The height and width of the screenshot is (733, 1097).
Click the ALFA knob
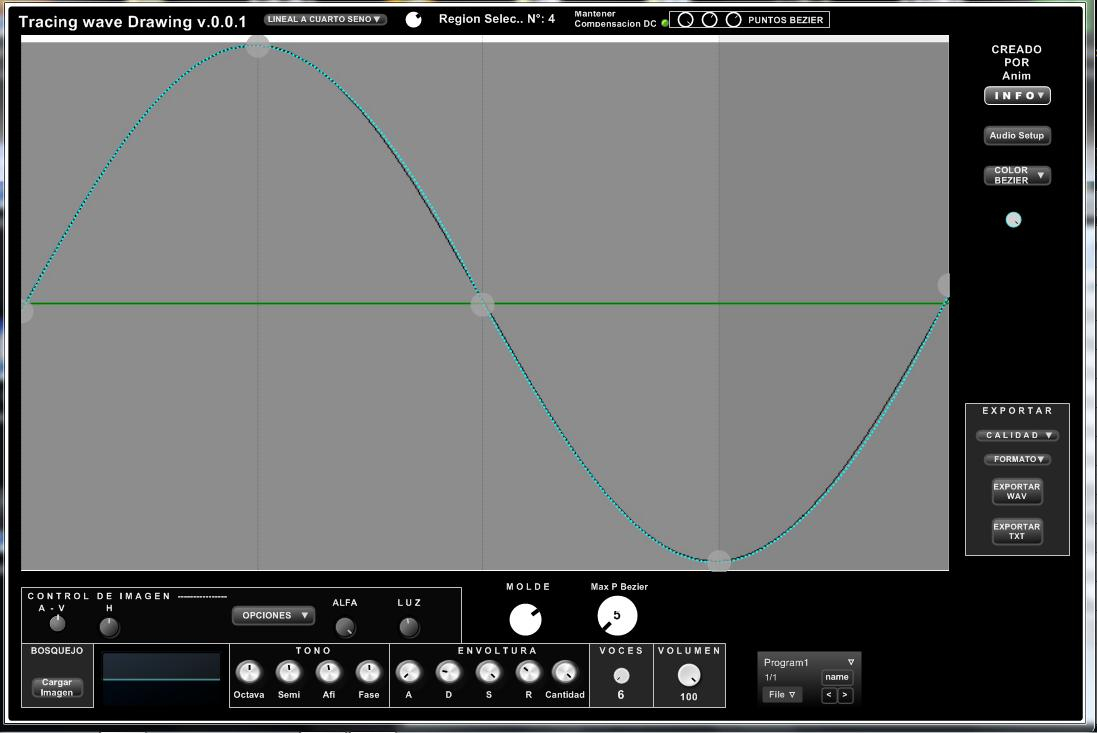tap(345, 627)
